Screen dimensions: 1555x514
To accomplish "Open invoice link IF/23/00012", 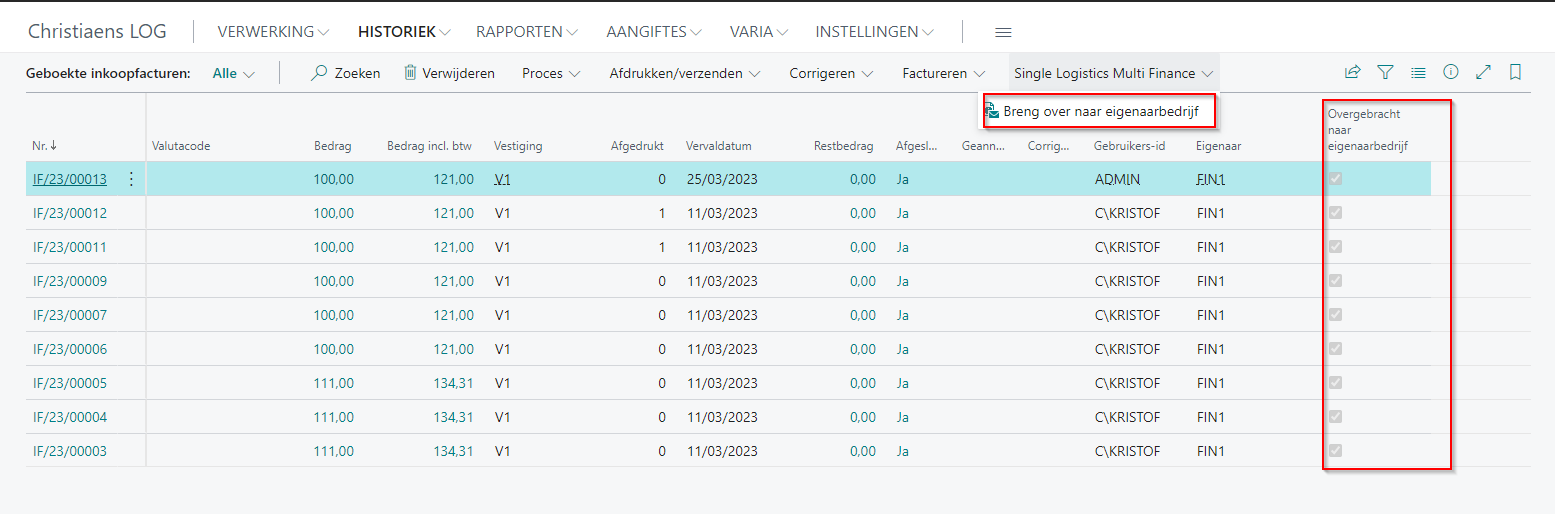I will point(70,213).
